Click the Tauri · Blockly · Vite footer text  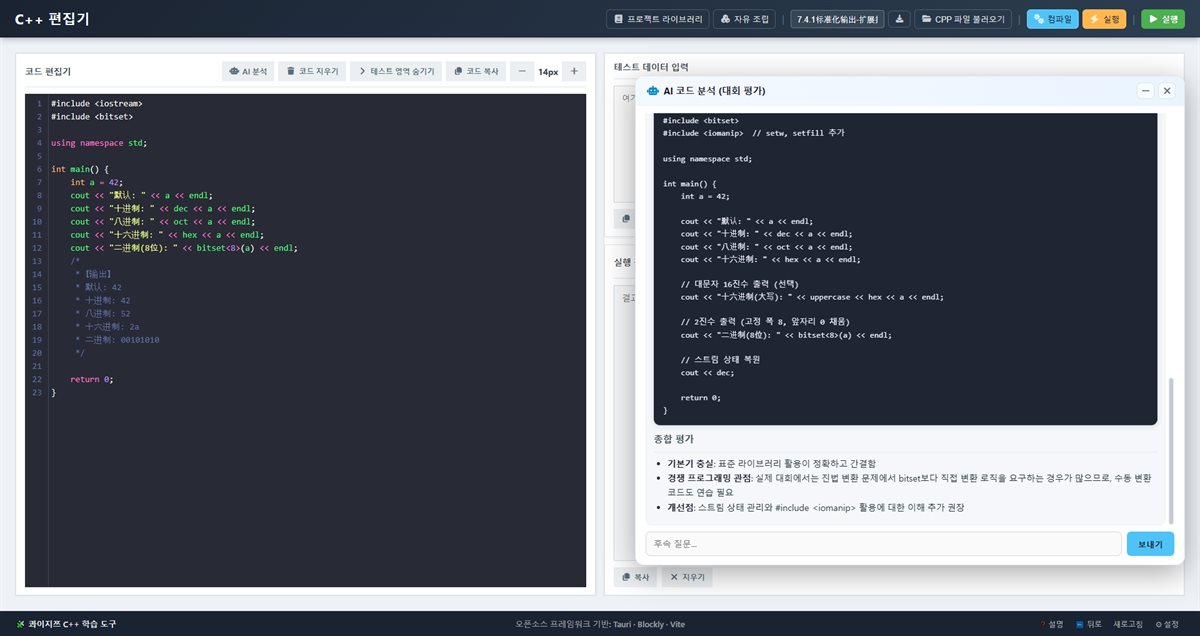(x=648, y=624)
